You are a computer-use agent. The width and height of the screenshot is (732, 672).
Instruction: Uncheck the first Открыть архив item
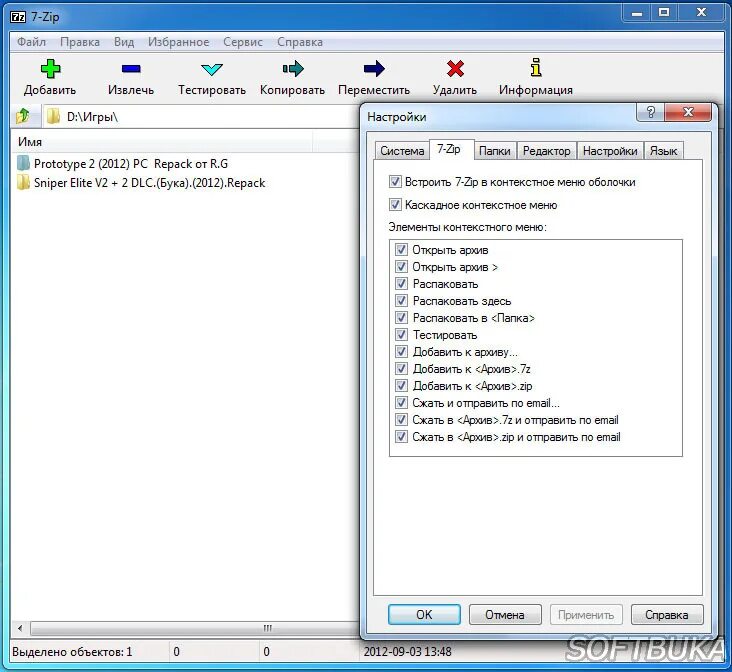(401, 249)
